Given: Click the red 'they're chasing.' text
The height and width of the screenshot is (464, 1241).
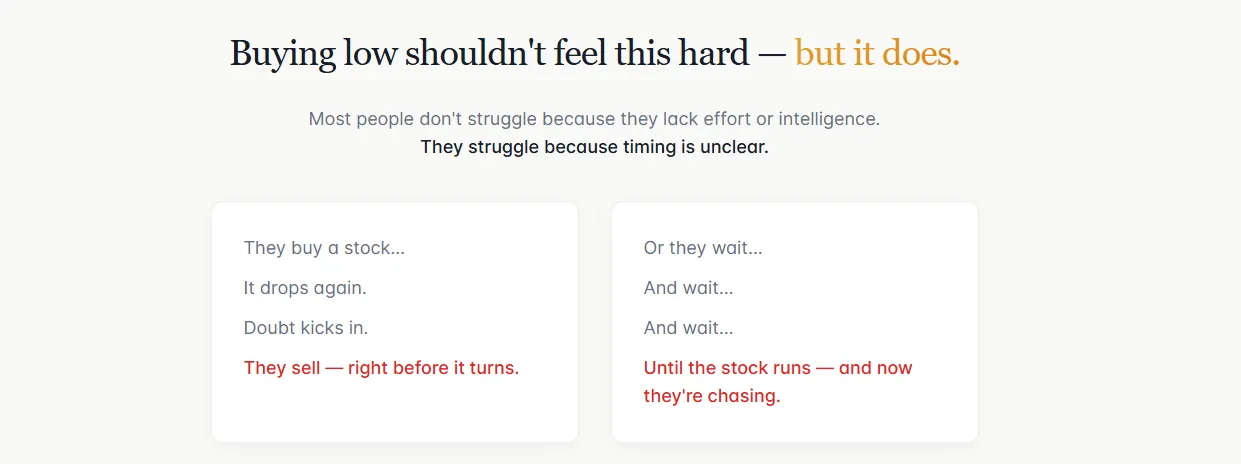Looking at the screenshot, I should [x=711, y=396].
